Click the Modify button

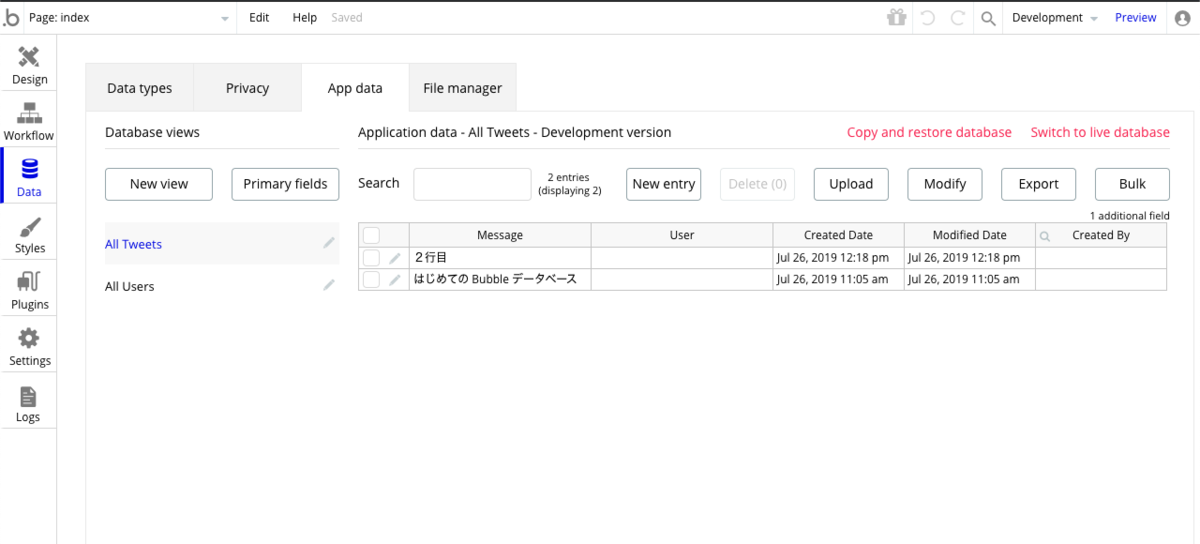click(x=945, y=184)
